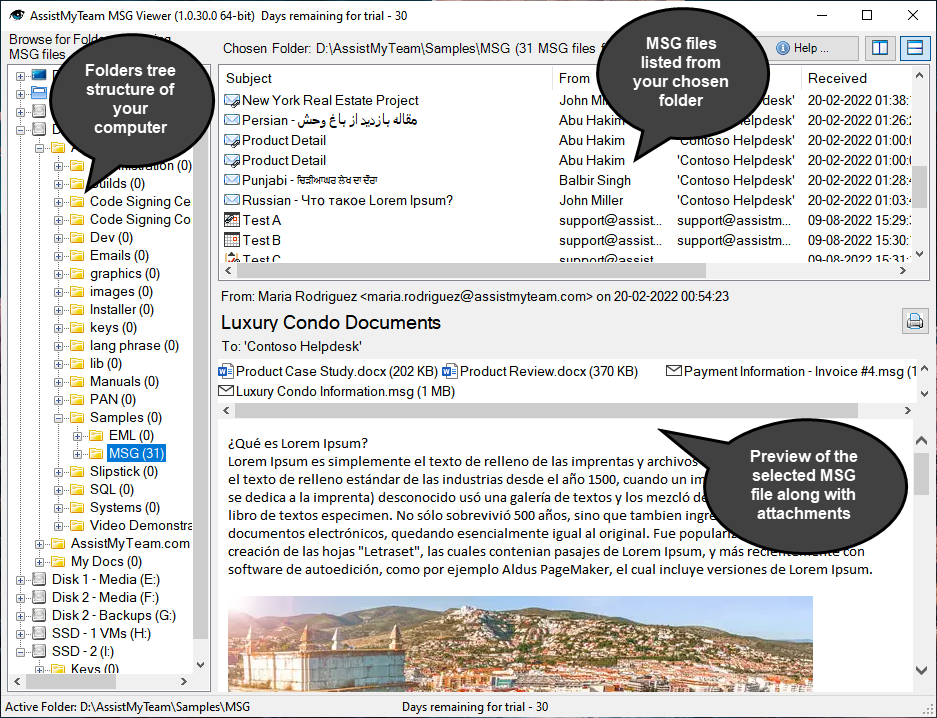Select the New York Real Estate Project email
Image resolution: width=937 pixels, height=718 pixels.
(330, 100)
